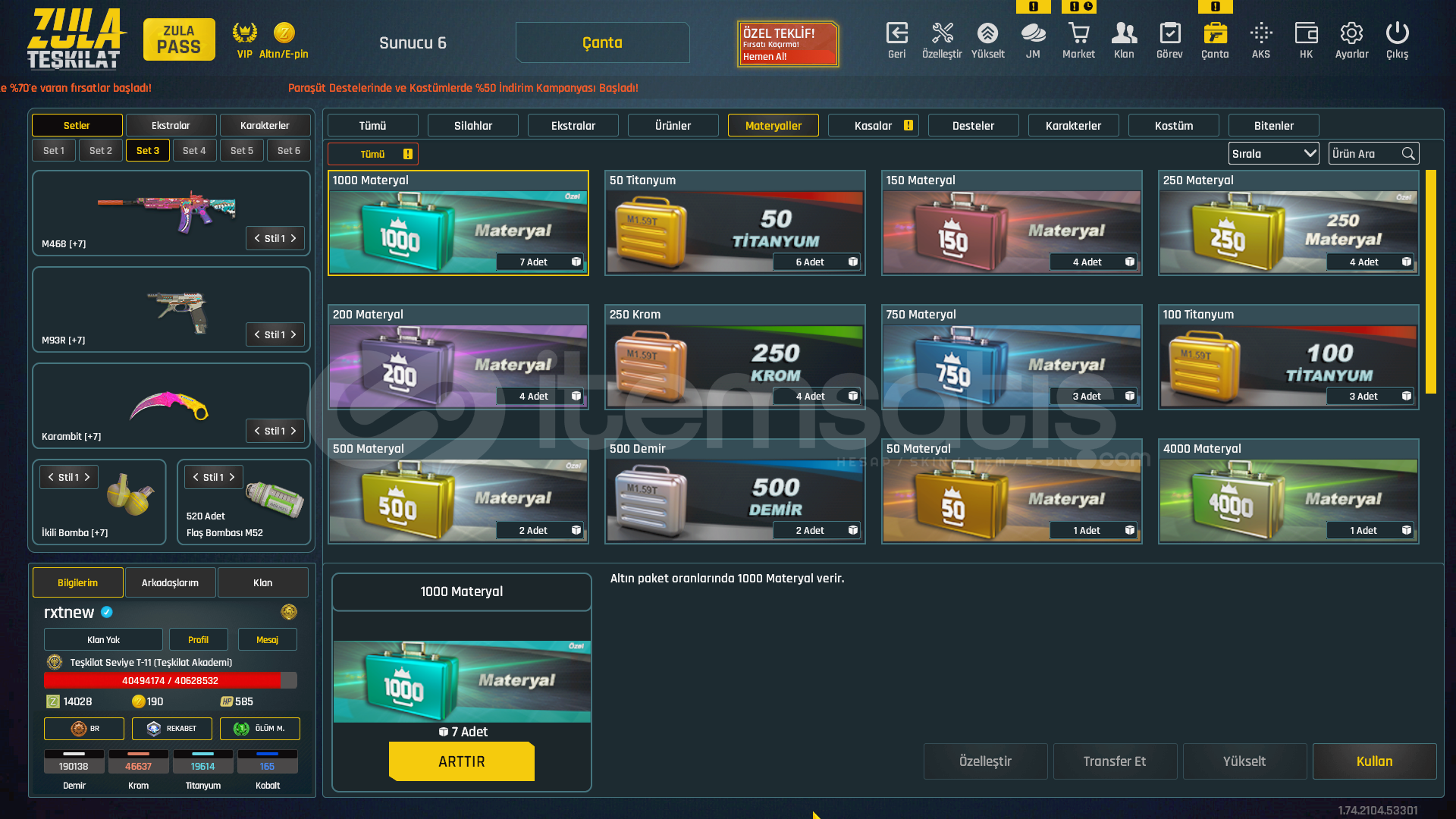Open the Karakterler loadout tab
Image resolution: width=1456 pixels, height=819 pixels.
[x=265, y=125]
